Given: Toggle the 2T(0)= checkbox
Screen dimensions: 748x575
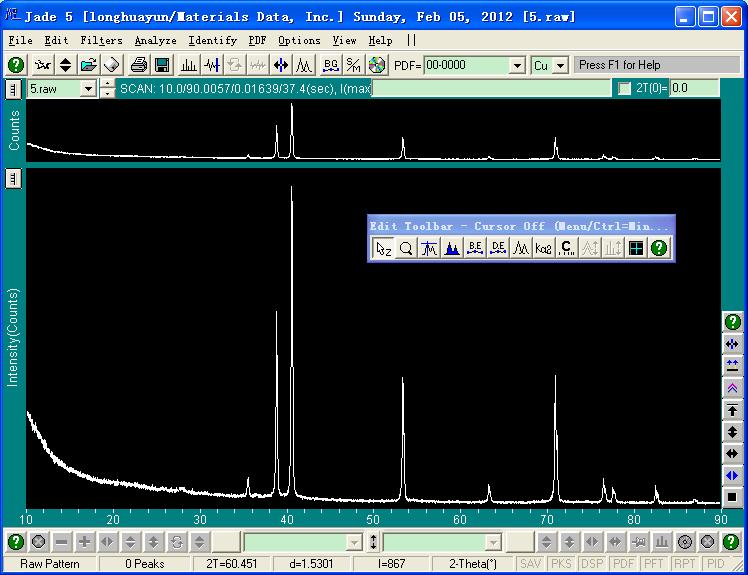Looking at the screenshot, I should 625,89.
